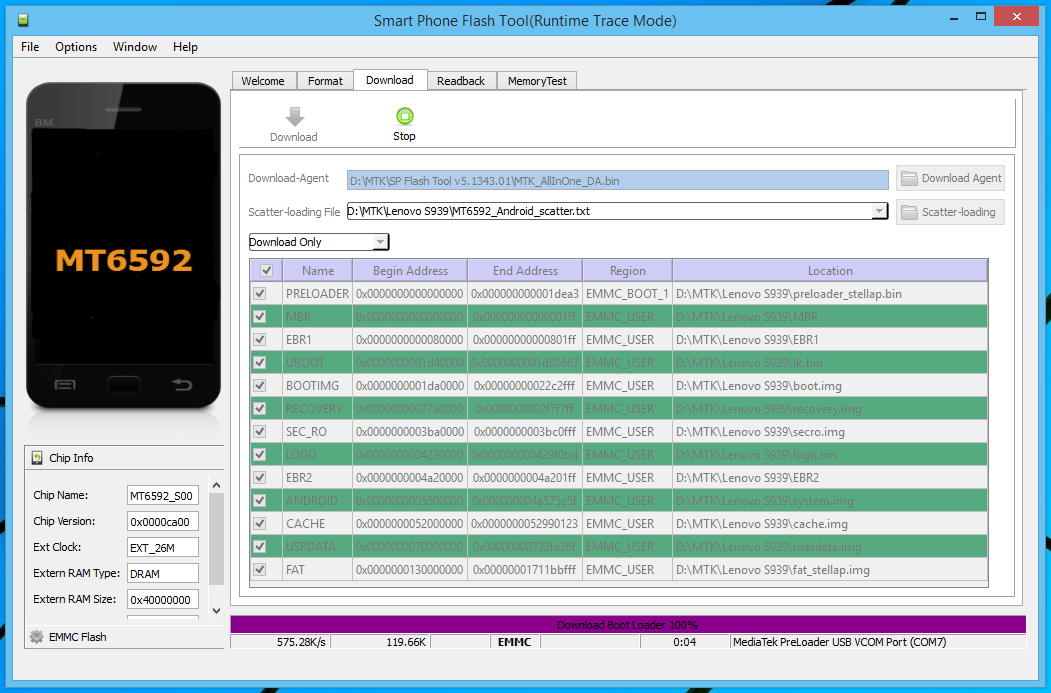Click the Scatter-loading button label
1051x693 pixels.
[959, 212]
